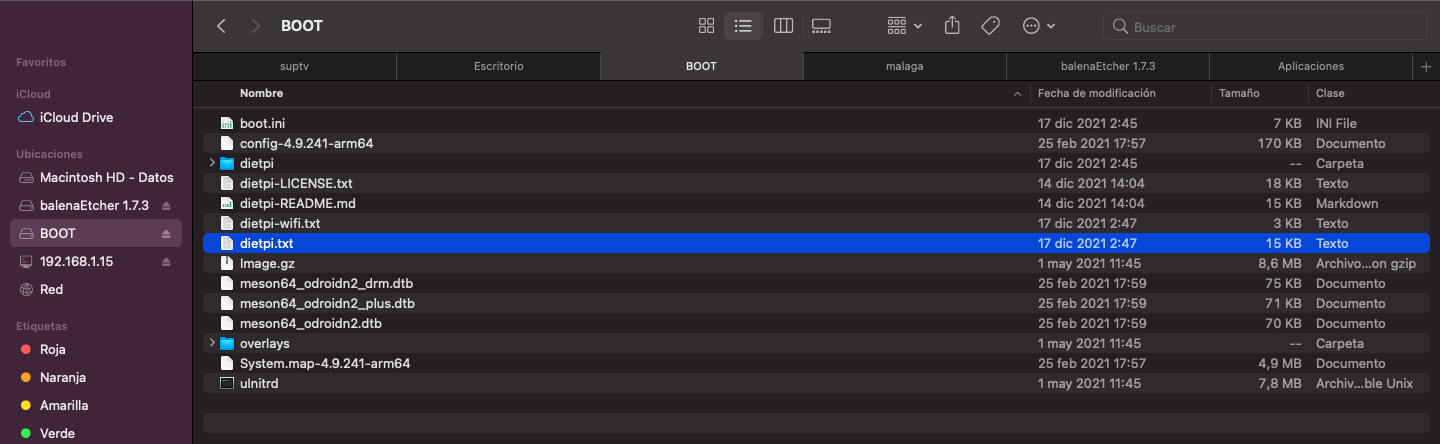This screenshot has height=444, width=1440.
Task: Add a new tab with plus button
Action: click(x=1426, y=67)
